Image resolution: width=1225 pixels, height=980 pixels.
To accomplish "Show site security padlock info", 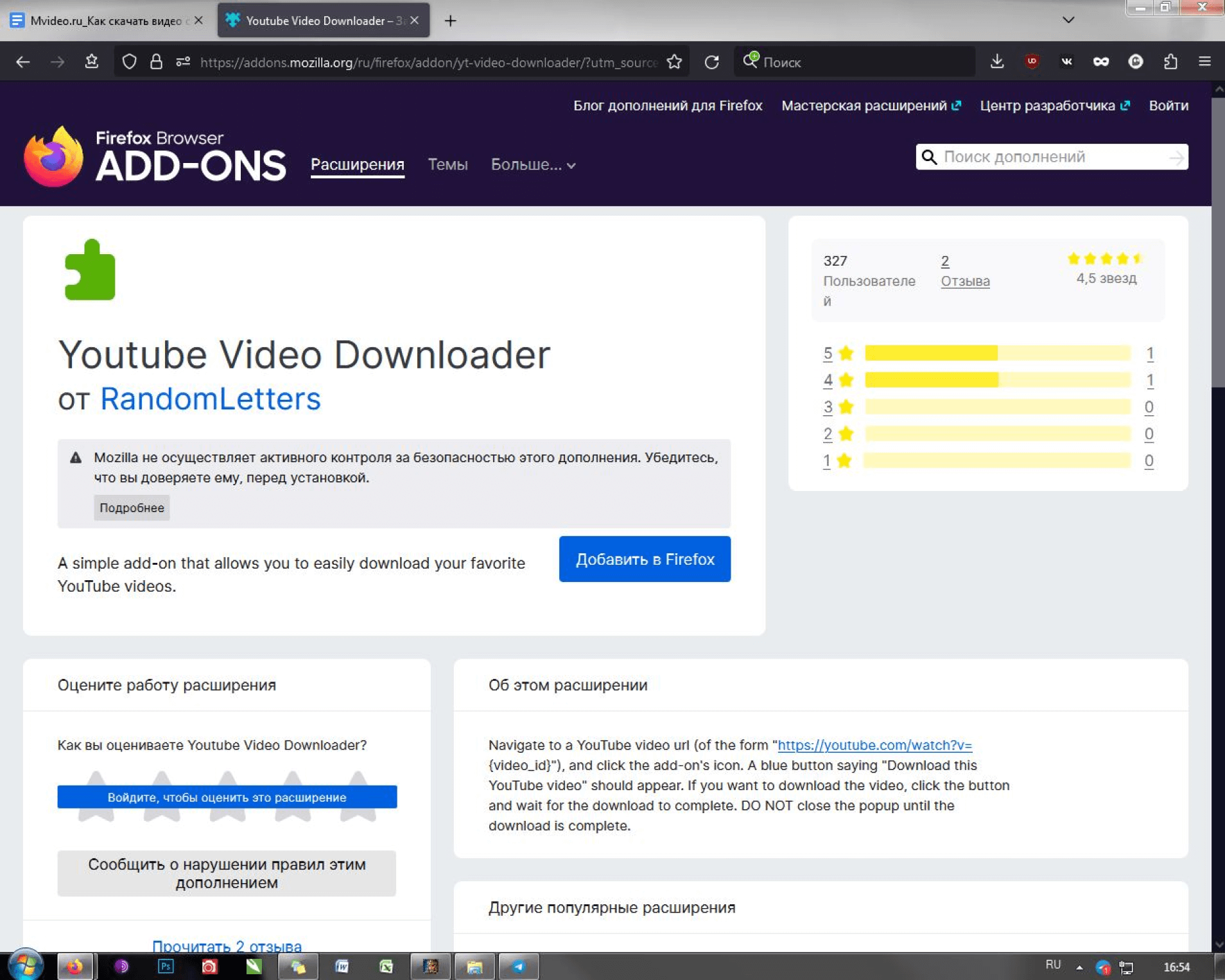I will click(156, 62).
